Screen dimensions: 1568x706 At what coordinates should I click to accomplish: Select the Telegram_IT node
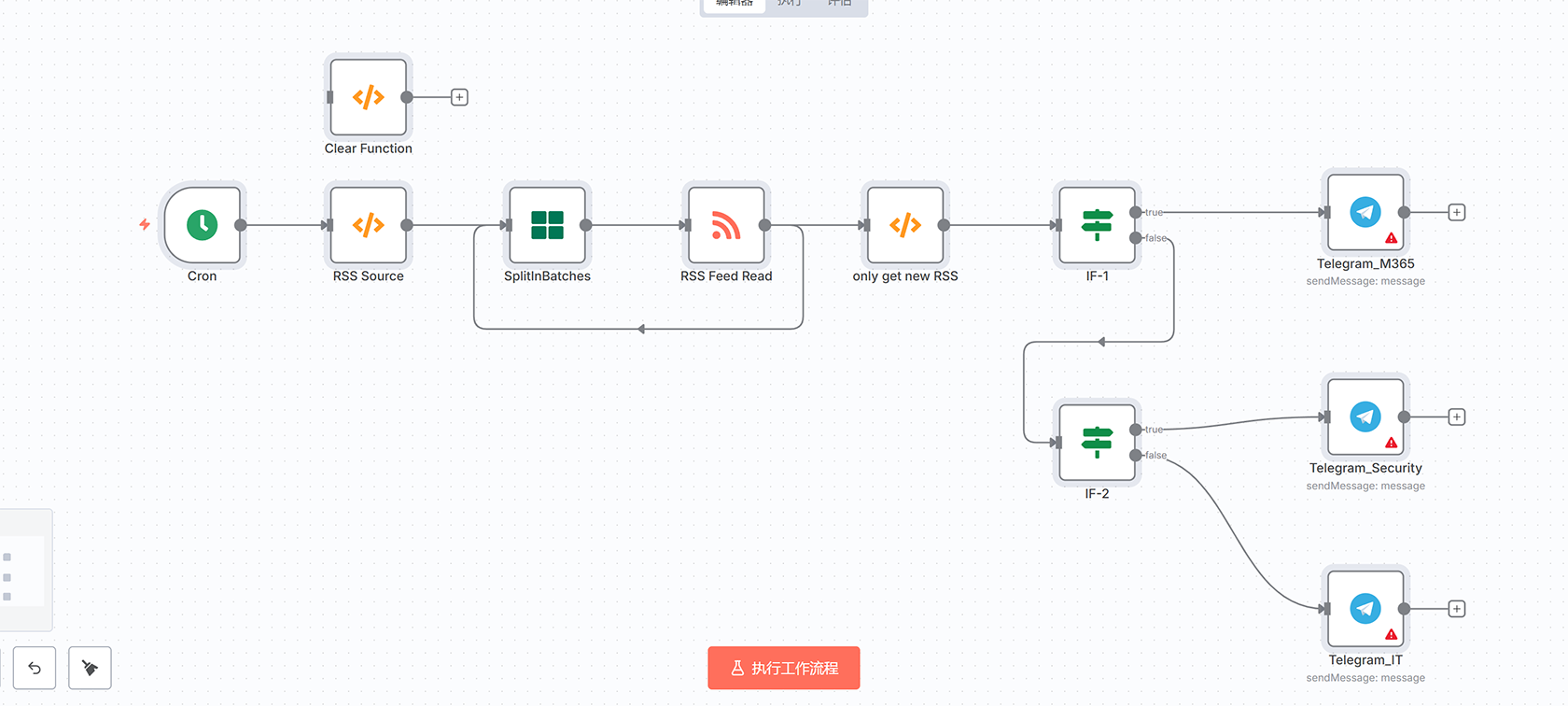pyautogui.click(x=1365, y=609)
